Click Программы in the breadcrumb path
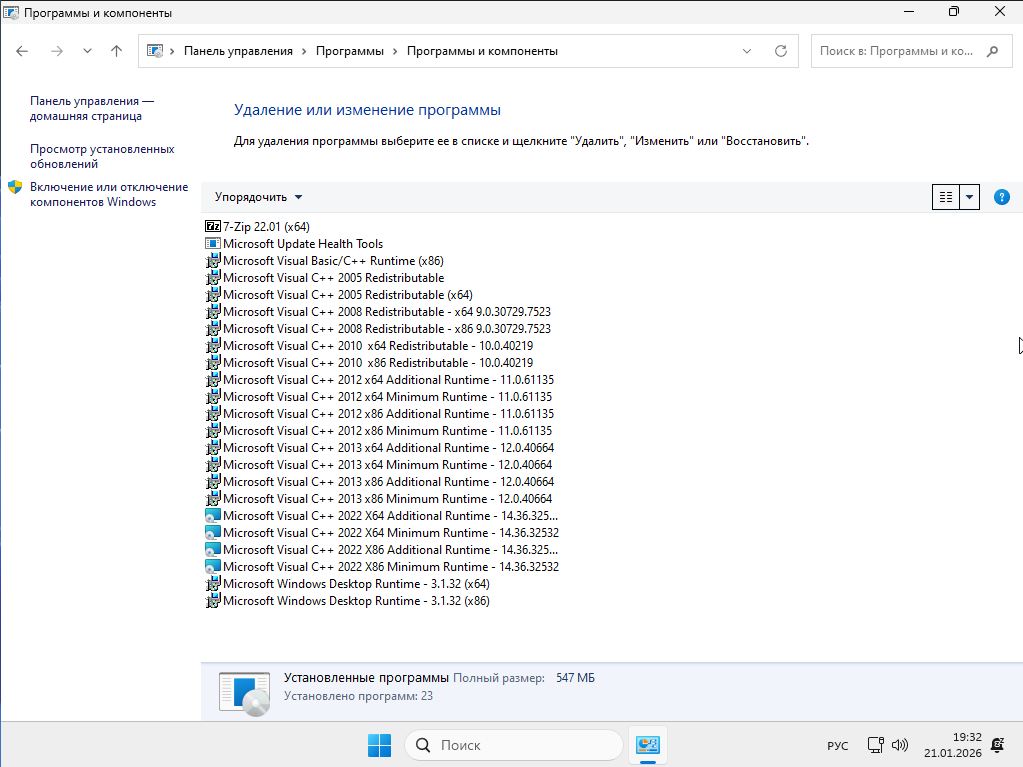This screenshot has height=767, width=1023. coord(349,51)
